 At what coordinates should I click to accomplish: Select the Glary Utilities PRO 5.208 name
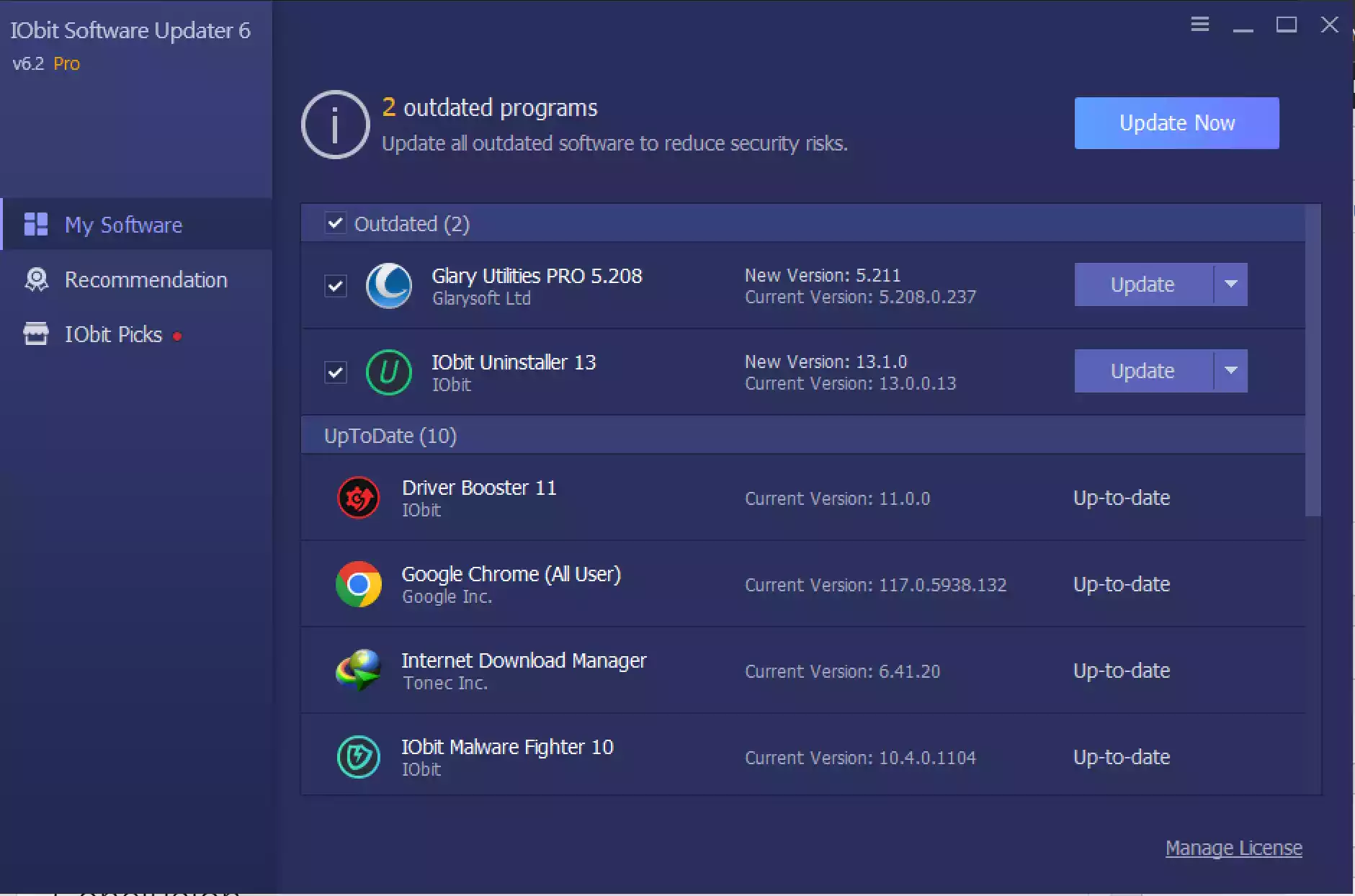click(x=537, y=276)
